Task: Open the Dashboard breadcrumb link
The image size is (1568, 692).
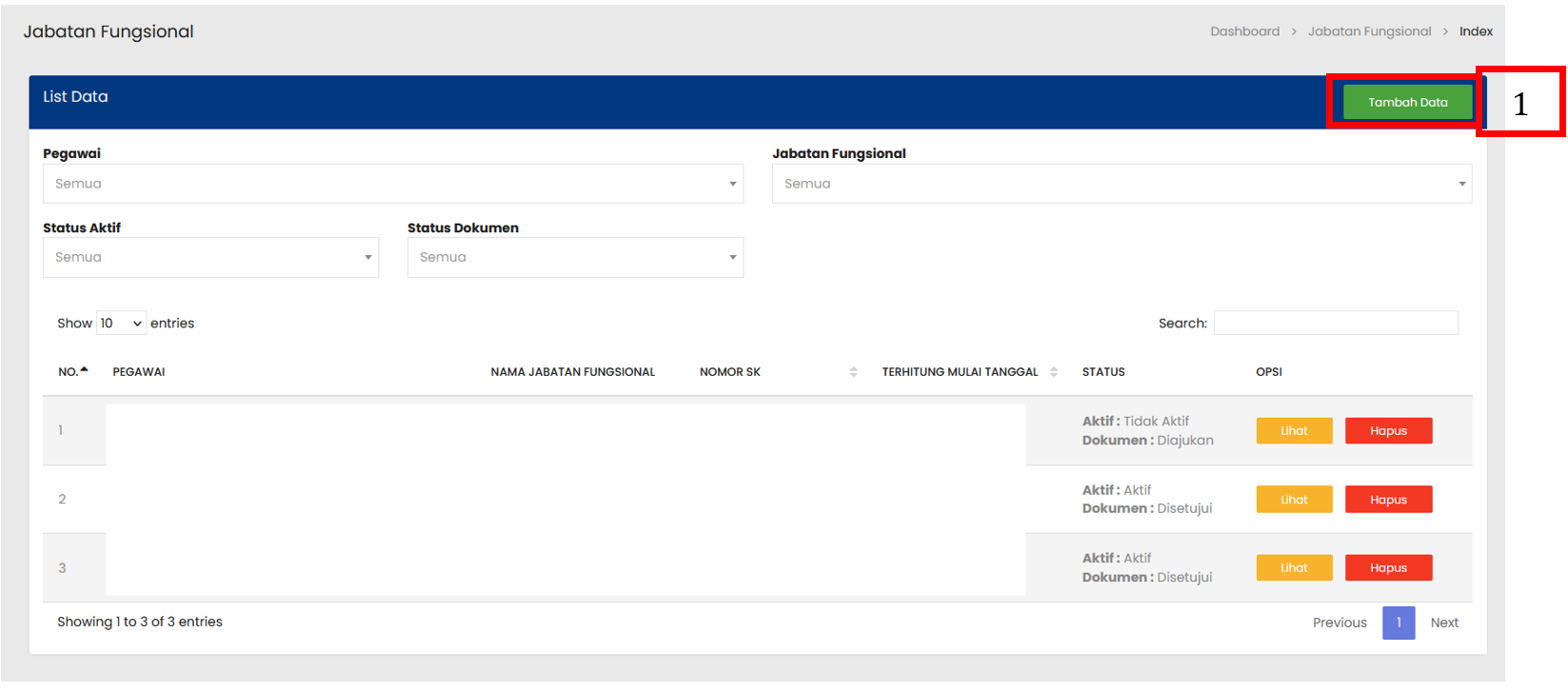Action: click(x=1244, y=31)
